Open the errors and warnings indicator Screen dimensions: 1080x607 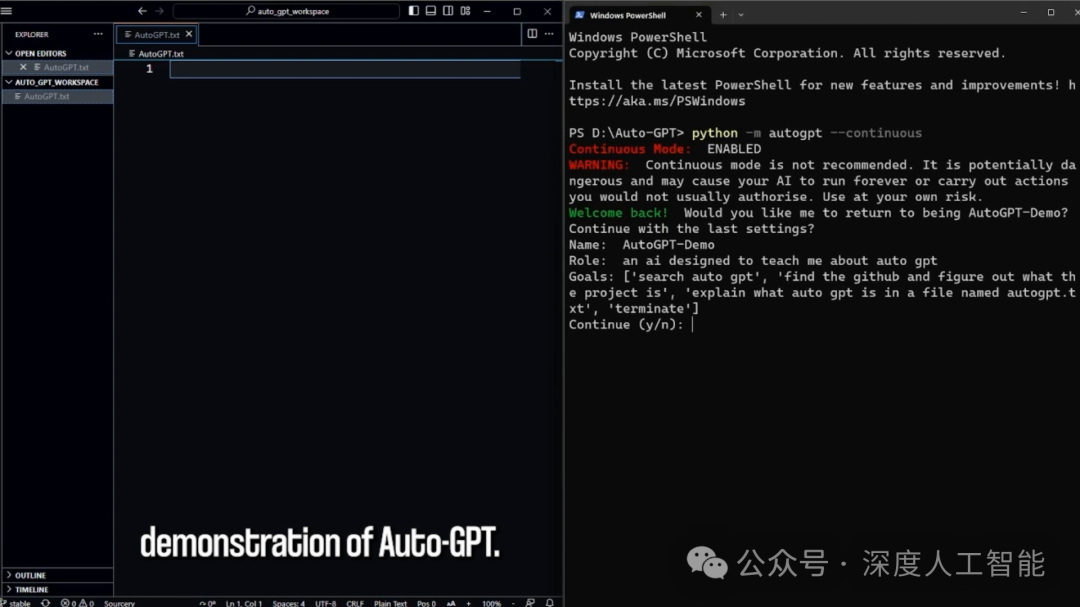[76, 603]
